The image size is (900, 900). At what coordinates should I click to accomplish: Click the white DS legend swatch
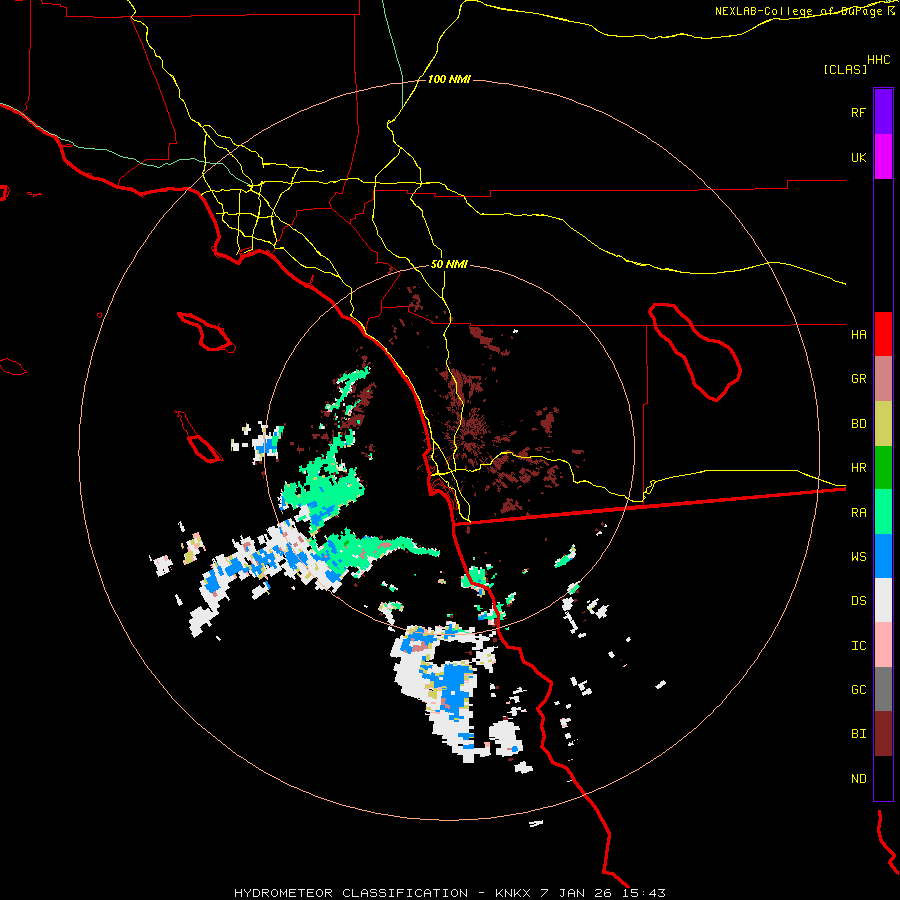pyautogui.click(x=883, y=600)
